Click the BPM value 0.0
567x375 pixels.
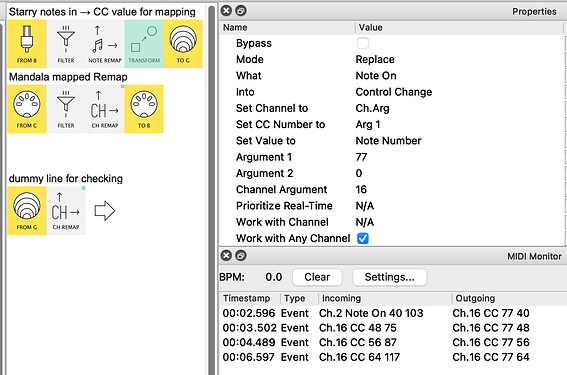point(274,277)
